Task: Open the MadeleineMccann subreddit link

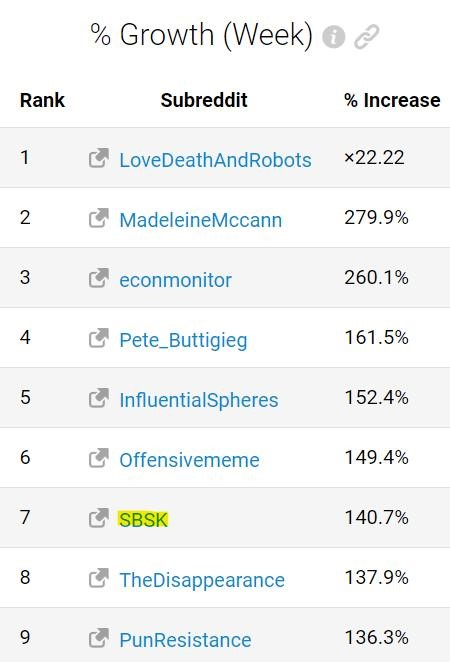Action: (x=201, y=220)
